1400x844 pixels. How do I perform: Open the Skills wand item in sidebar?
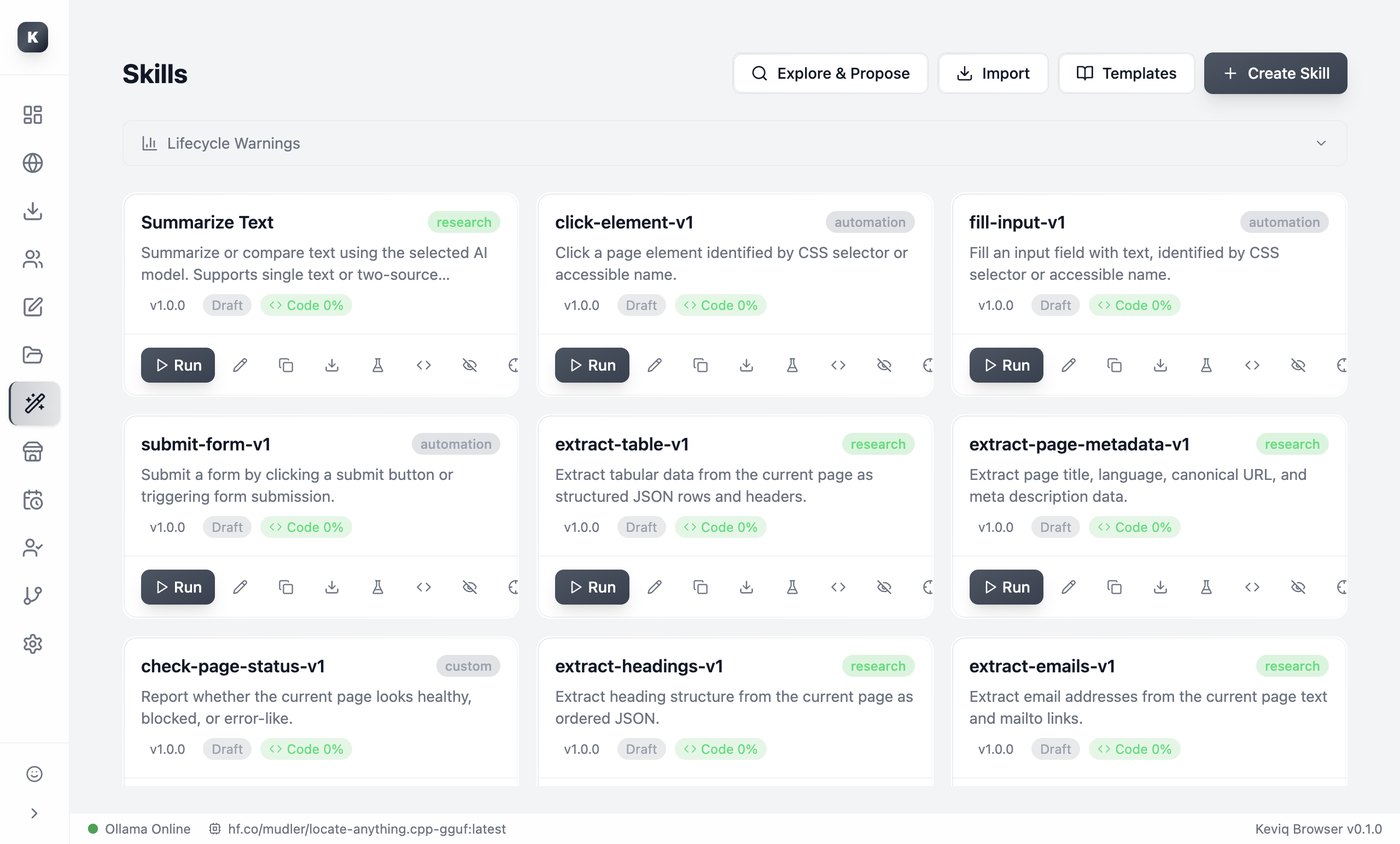[35, 403]
